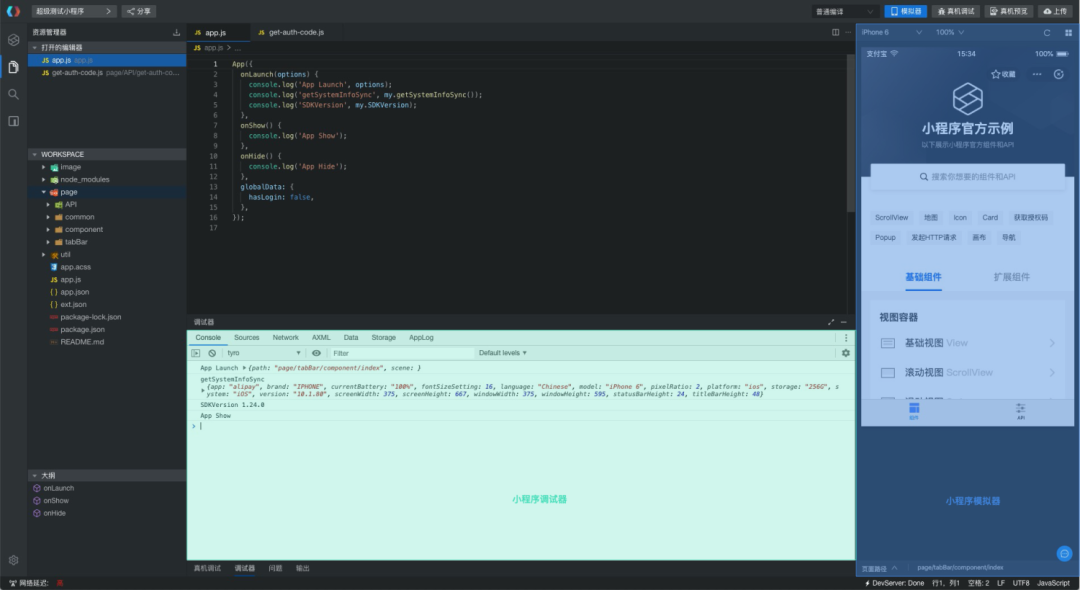1080x590 pixels.
Task: Click the 真机调试 button in top toolbar
Action: [x=956, y=11]
